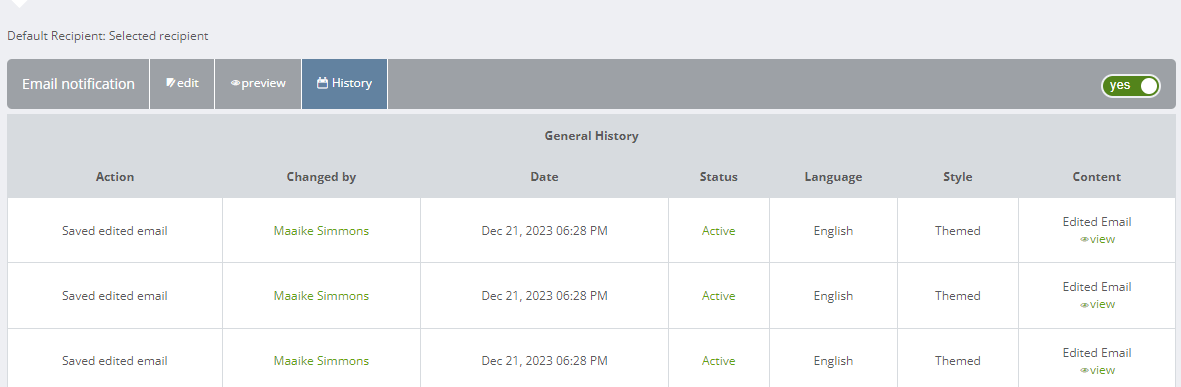The width and height of the screenshot is (1181, 387).
Task: Toggle the green 'yes' switch off
Action: coord(1131,85)
